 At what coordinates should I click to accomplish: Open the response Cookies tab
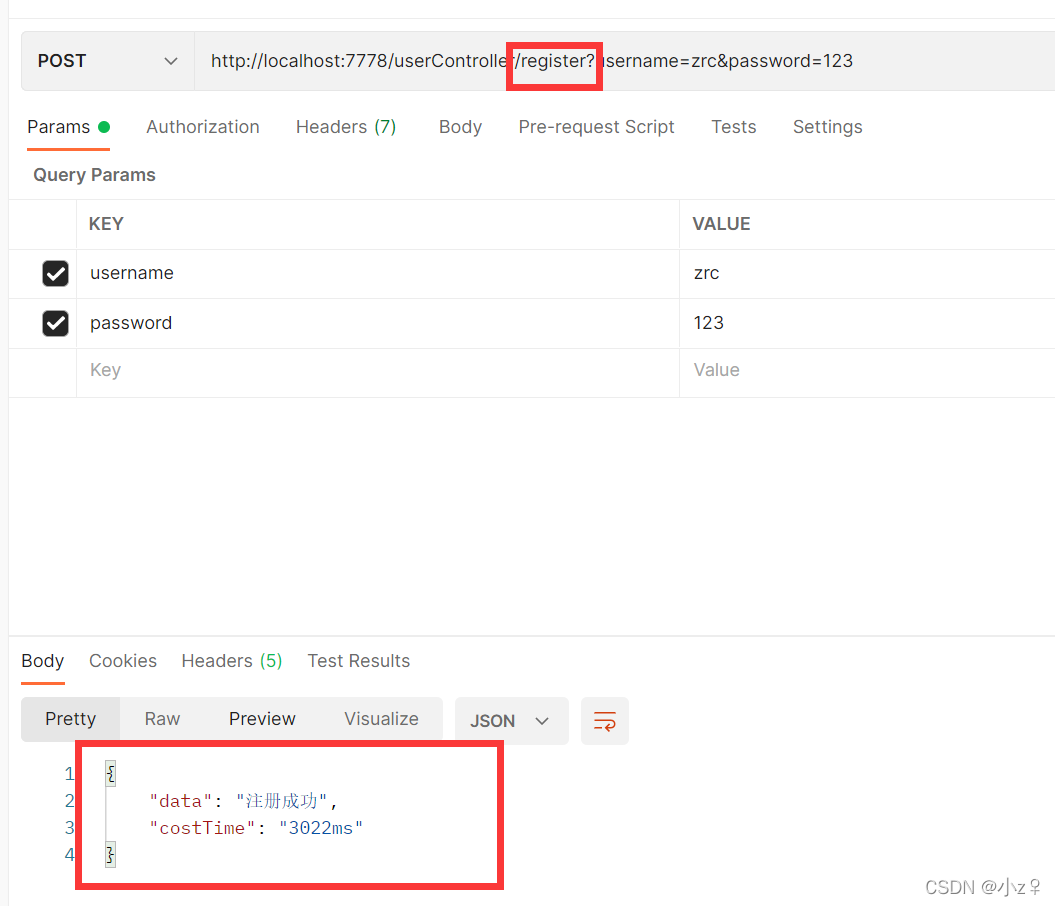pyautogui.click(x=122, y=661)
